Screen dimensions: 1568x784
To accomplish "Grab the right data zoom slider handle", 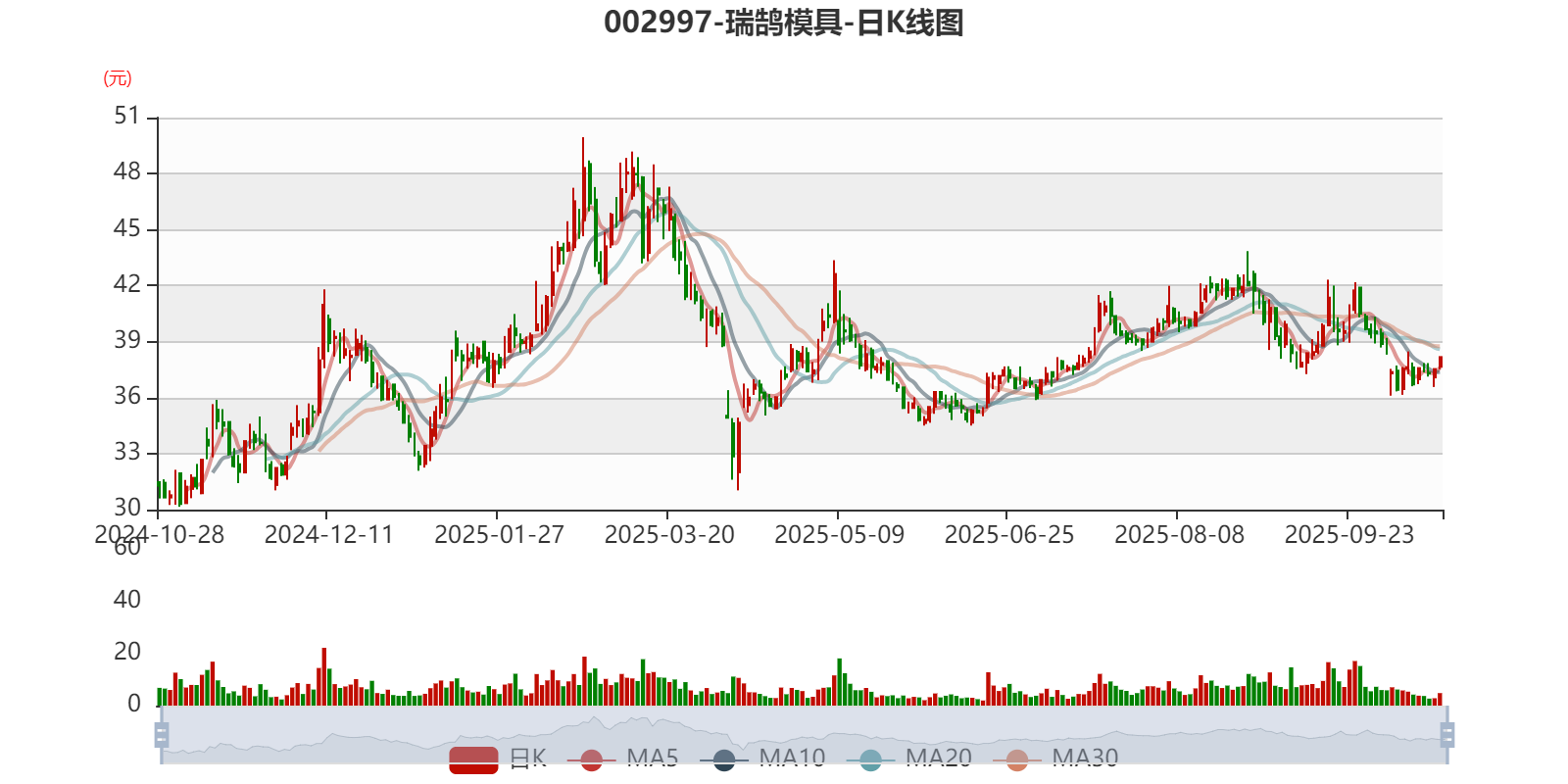I will pyautogui.click(x=1446, y=734).
